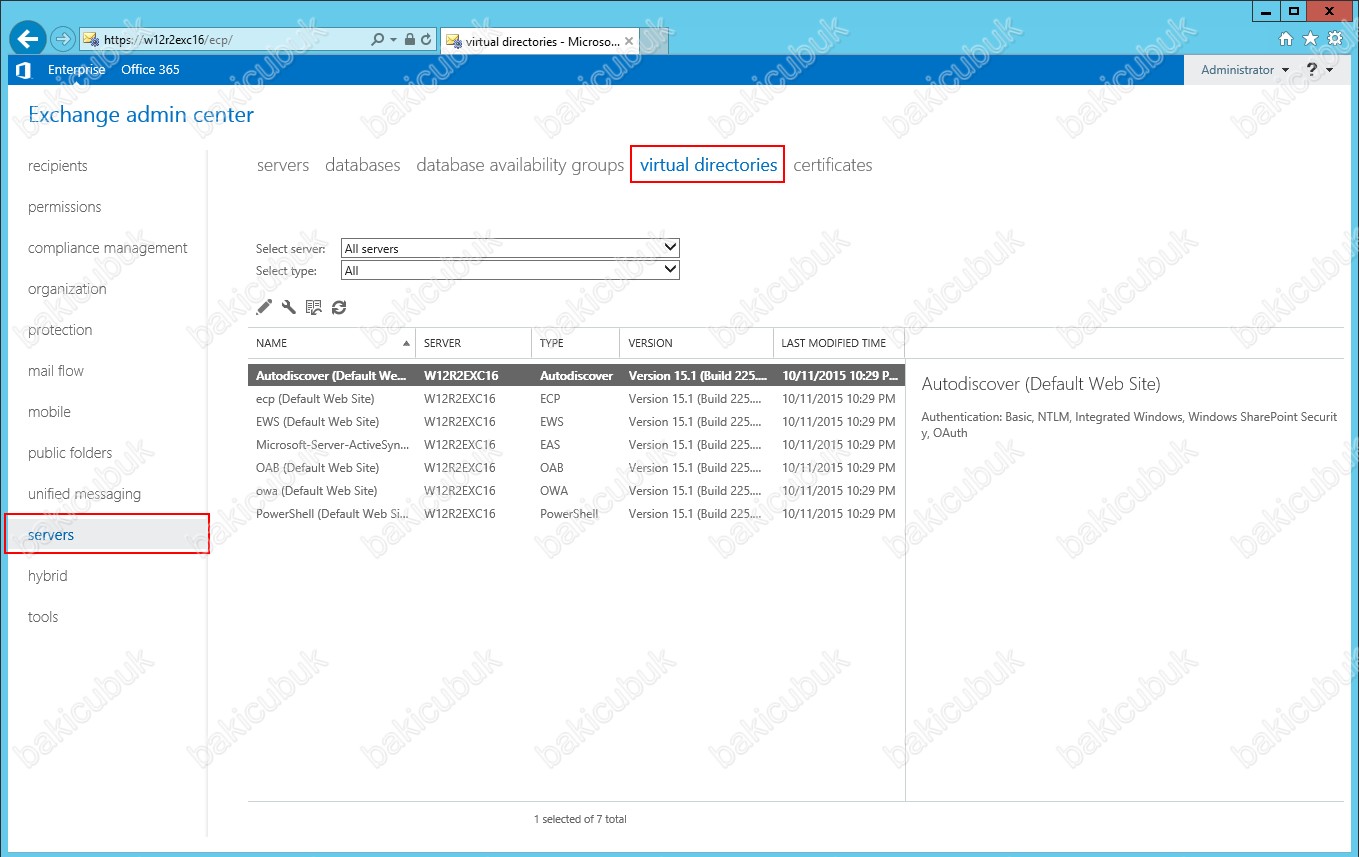1359x857 pixels.
Task: Open the browser Tools gear menu
Action: pyautogui.click(x=1334, y=39)
